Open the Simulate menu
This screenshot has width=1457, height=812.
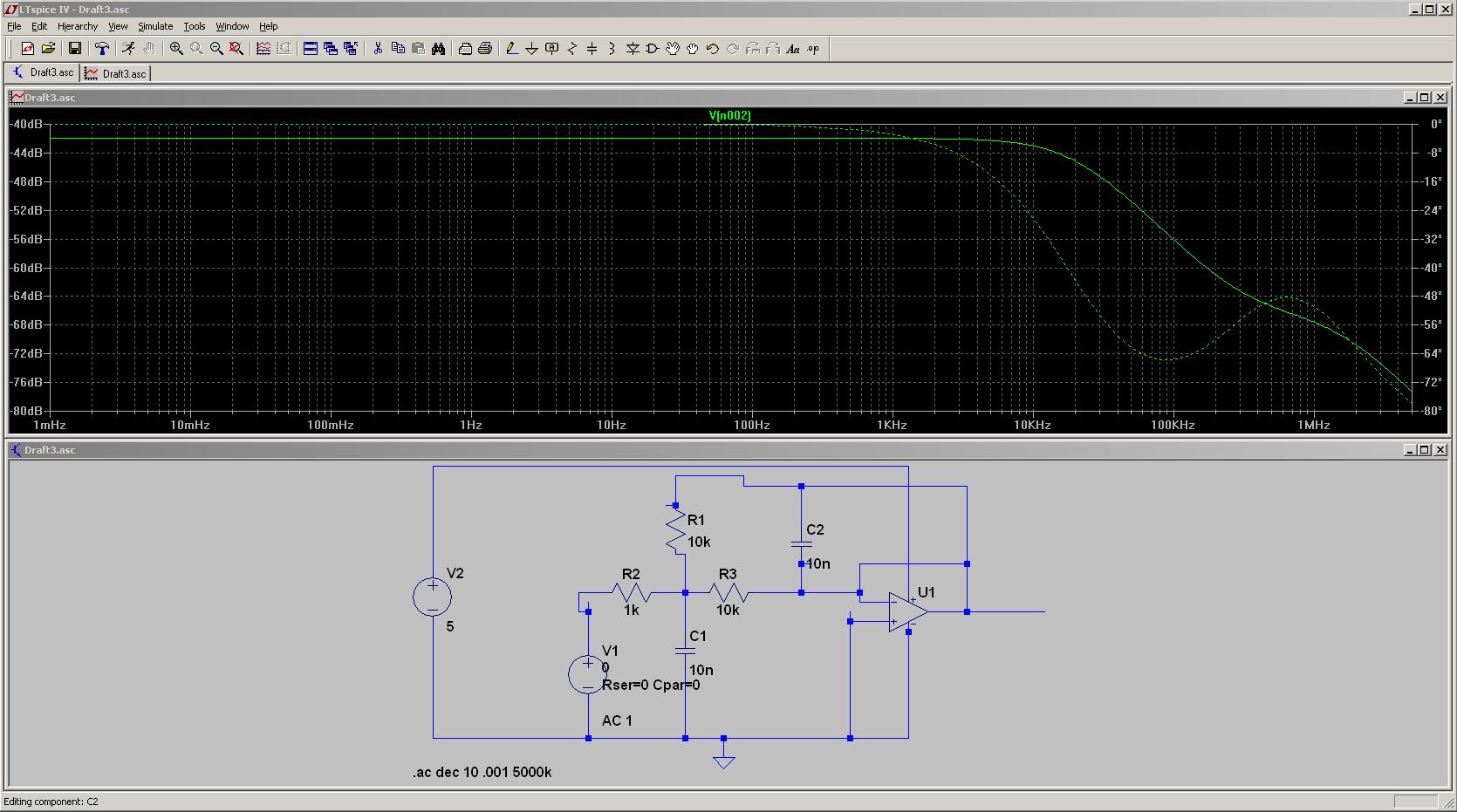155,26
